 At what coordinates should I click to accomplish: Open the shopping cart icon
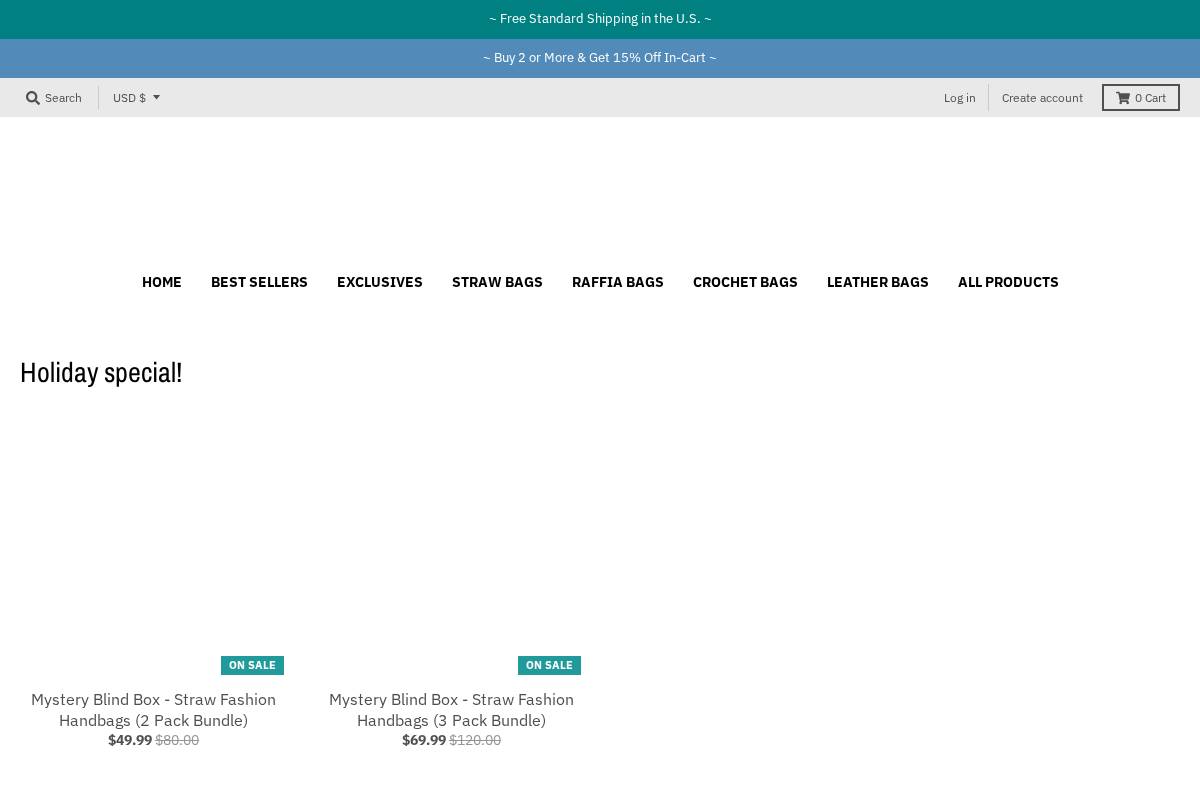(x=1123, y=97)
